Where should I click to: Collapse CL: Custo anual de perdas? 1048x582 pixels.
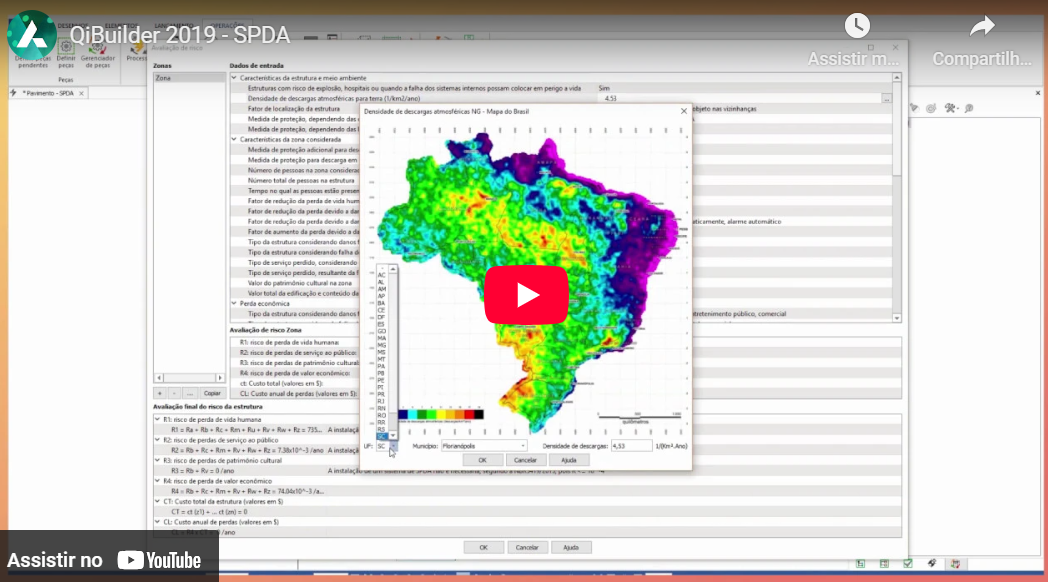click(158, 522)
